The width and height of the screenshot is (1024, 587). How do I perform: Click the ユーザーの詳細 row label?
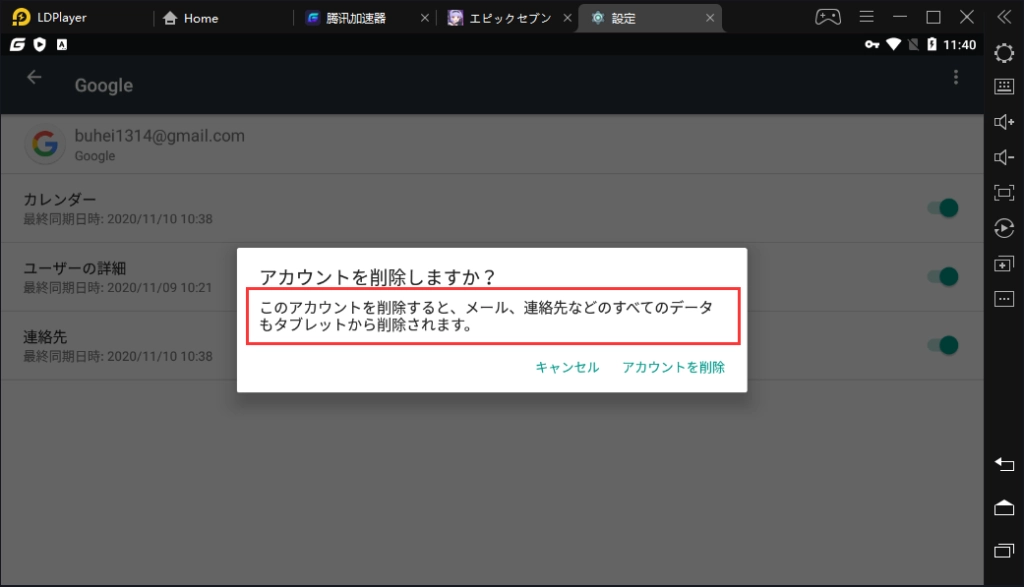click(74, 268)
